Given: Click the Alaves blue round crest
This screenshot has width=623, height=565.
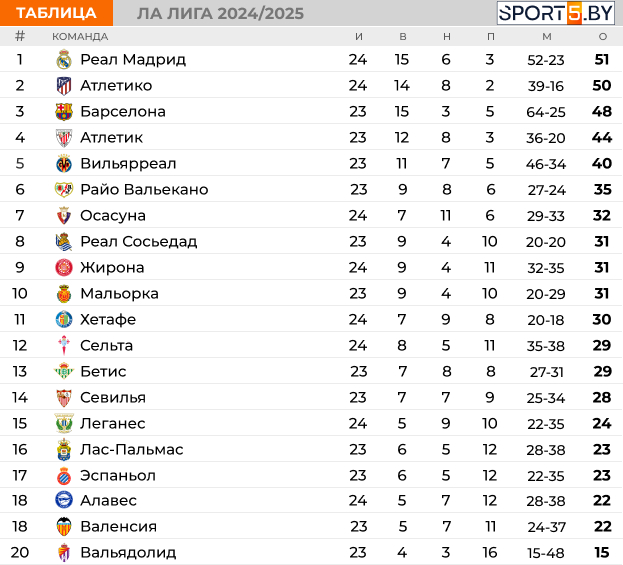Looking at the screenshot, I should (x=64, y=500).
